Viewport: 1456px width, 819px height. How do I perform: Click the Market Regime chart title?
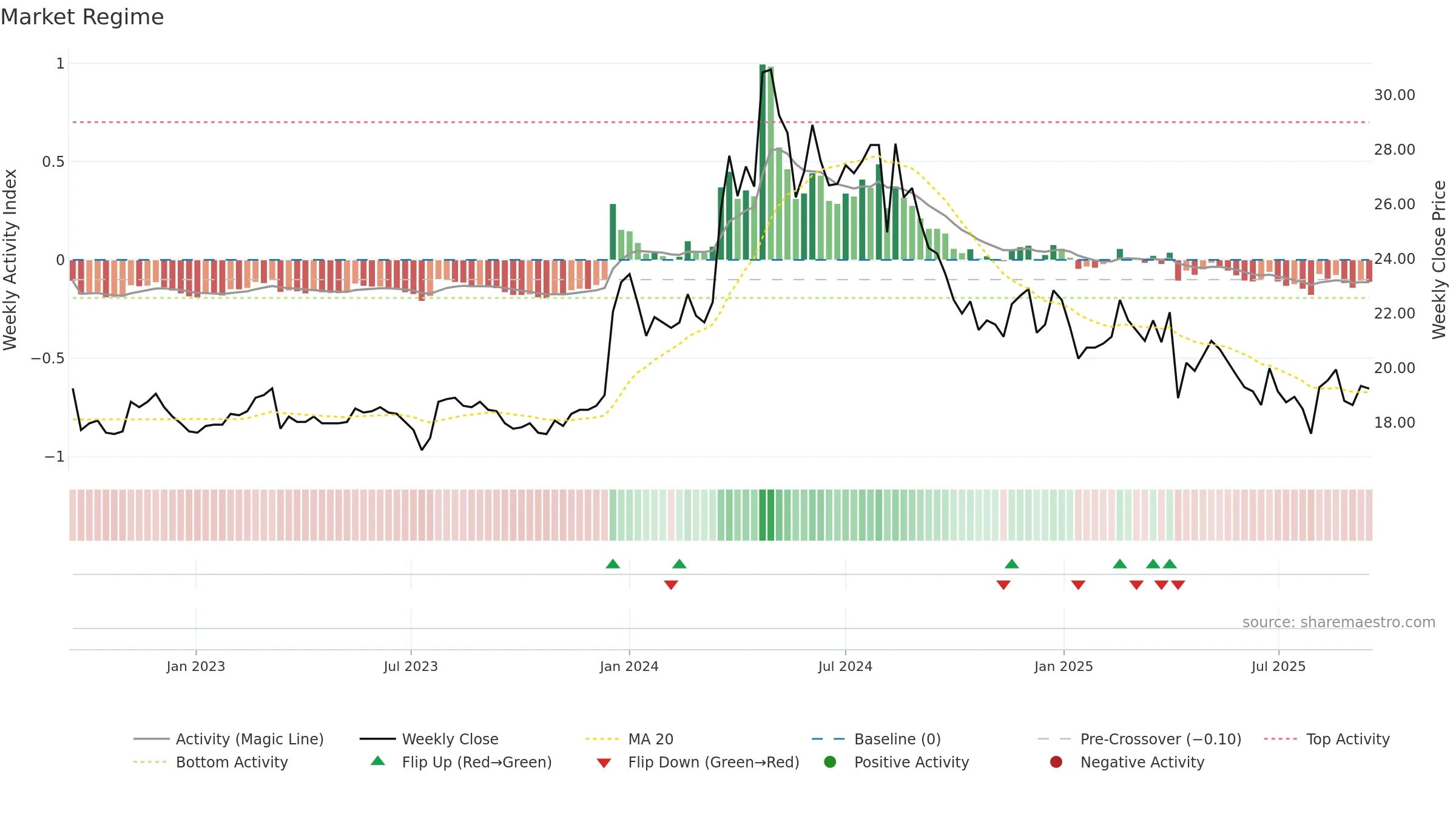pos(82,17)
